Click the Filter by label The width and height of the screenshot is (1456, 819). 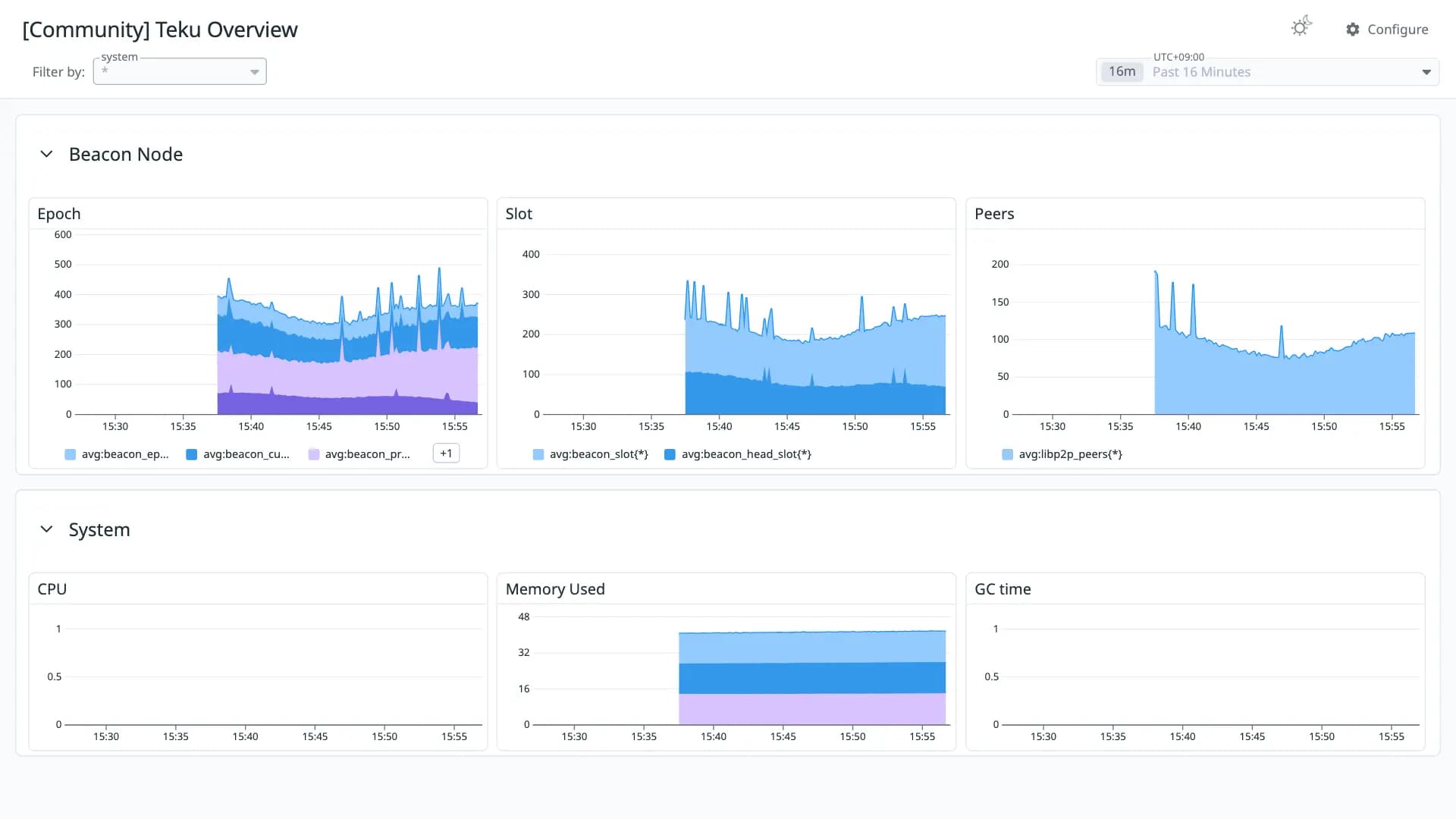[x=58, y=72]
